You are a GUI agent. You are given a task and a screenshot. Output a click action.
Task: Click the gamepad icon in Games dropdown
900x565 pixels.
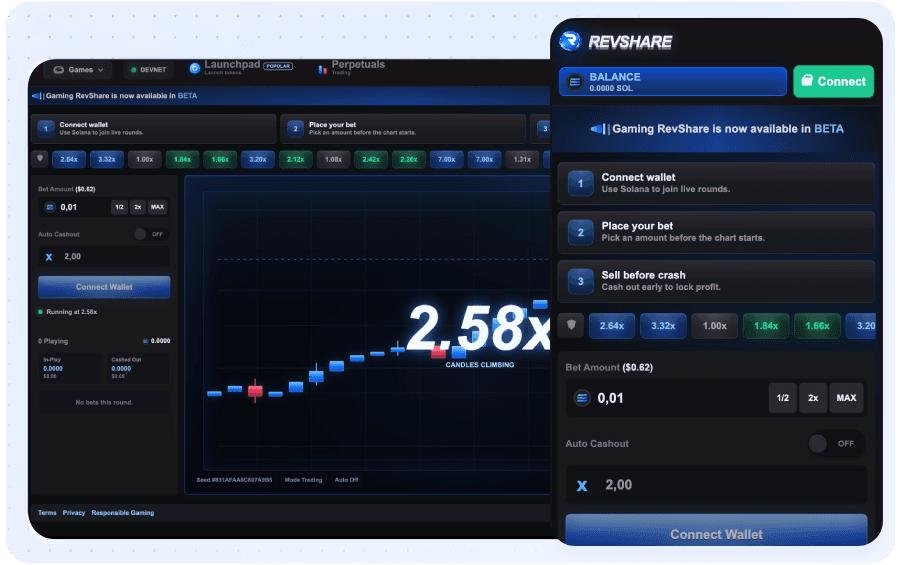click(59, 70)
